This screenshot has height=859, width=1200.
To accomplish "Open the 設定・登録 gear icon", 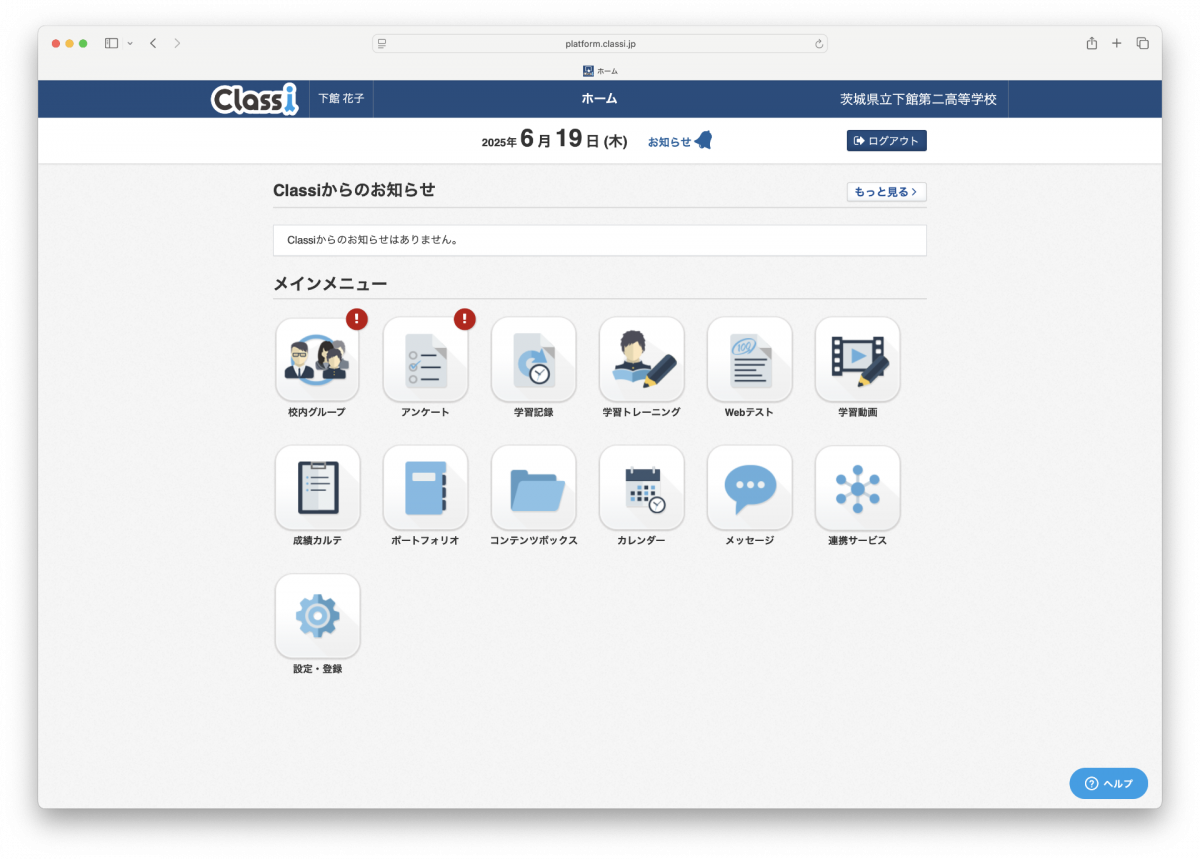I will [x=317, y=616].
